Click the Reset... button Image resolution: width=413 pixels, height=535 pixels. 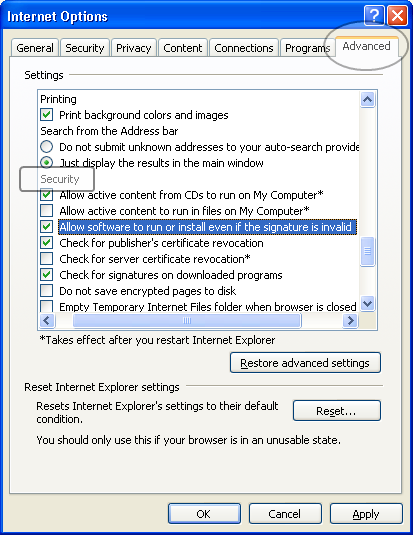(x=337, y=411)
